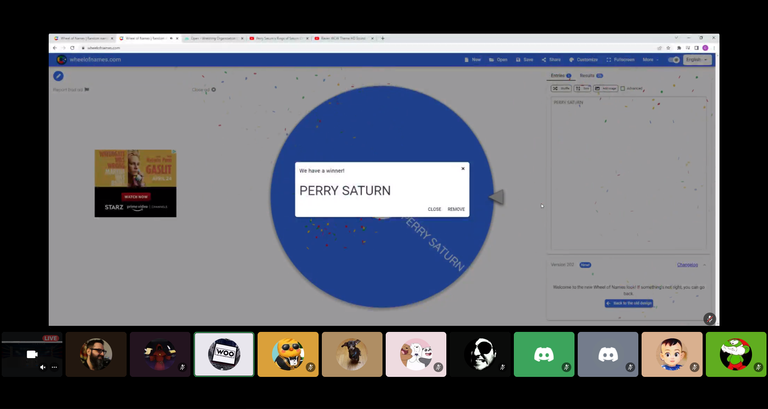Image resolution: width=768 pixels, height=409 pixels.
Task: Switch to the Entries tab
Action: pyautogui.click(x=561, y=76)
